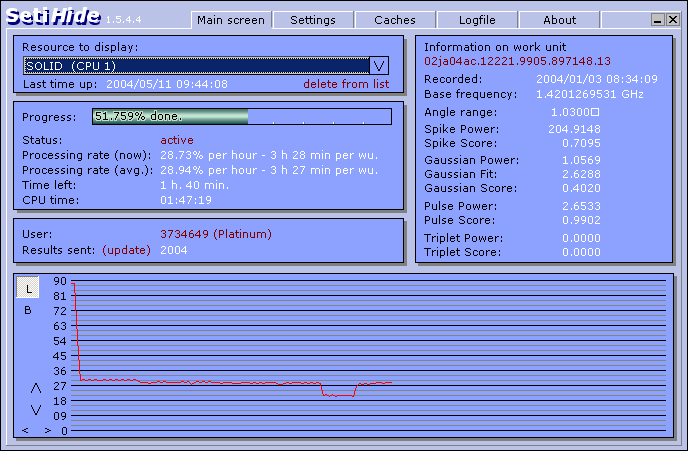
Task: Click the Results sent value 2004
Action: pyautogui.click(x=174, y=250)
